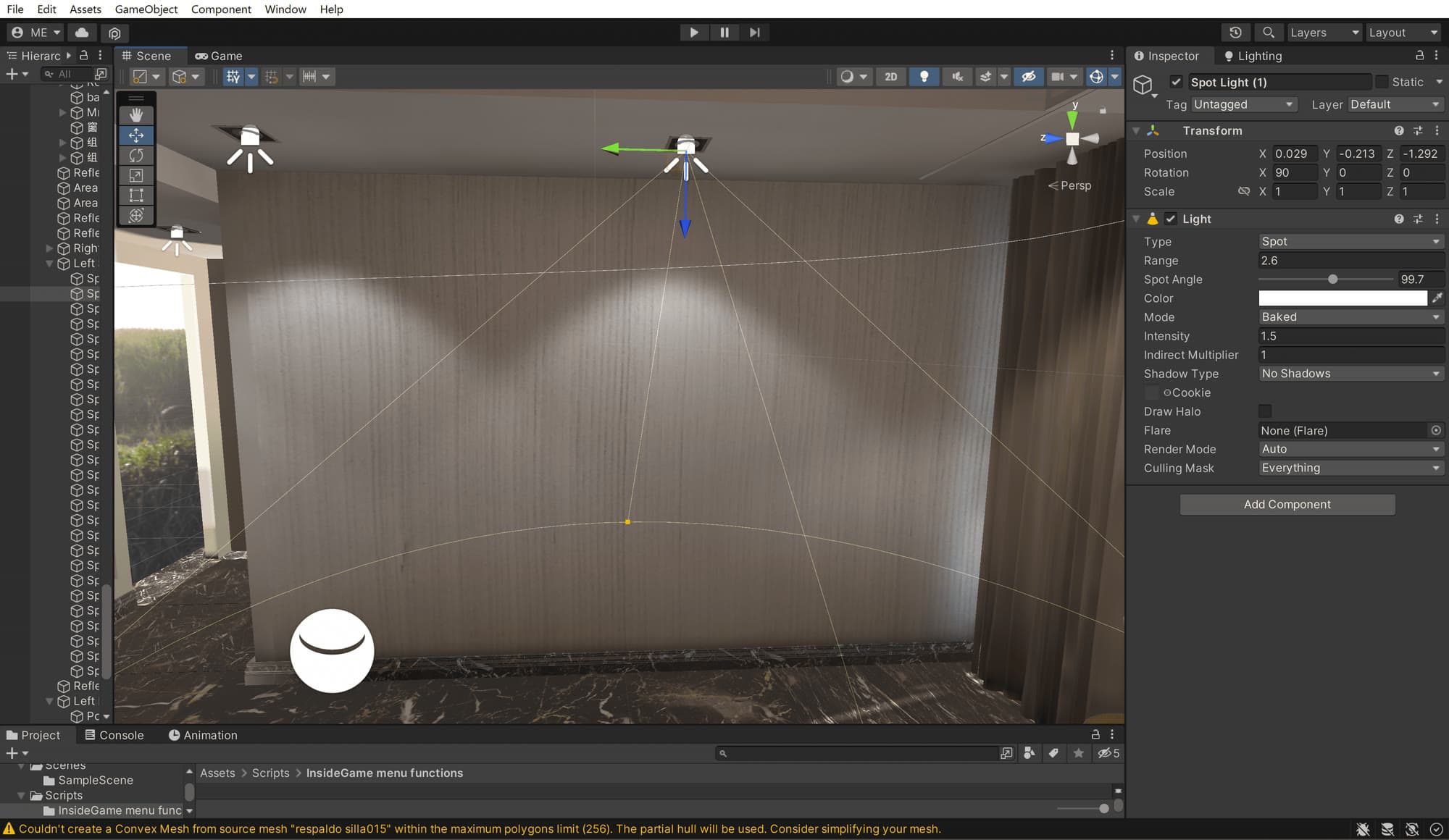Viewport: 1449px width, 840px height.
Task: Click the Step frame button
Action: click(754, 33)
